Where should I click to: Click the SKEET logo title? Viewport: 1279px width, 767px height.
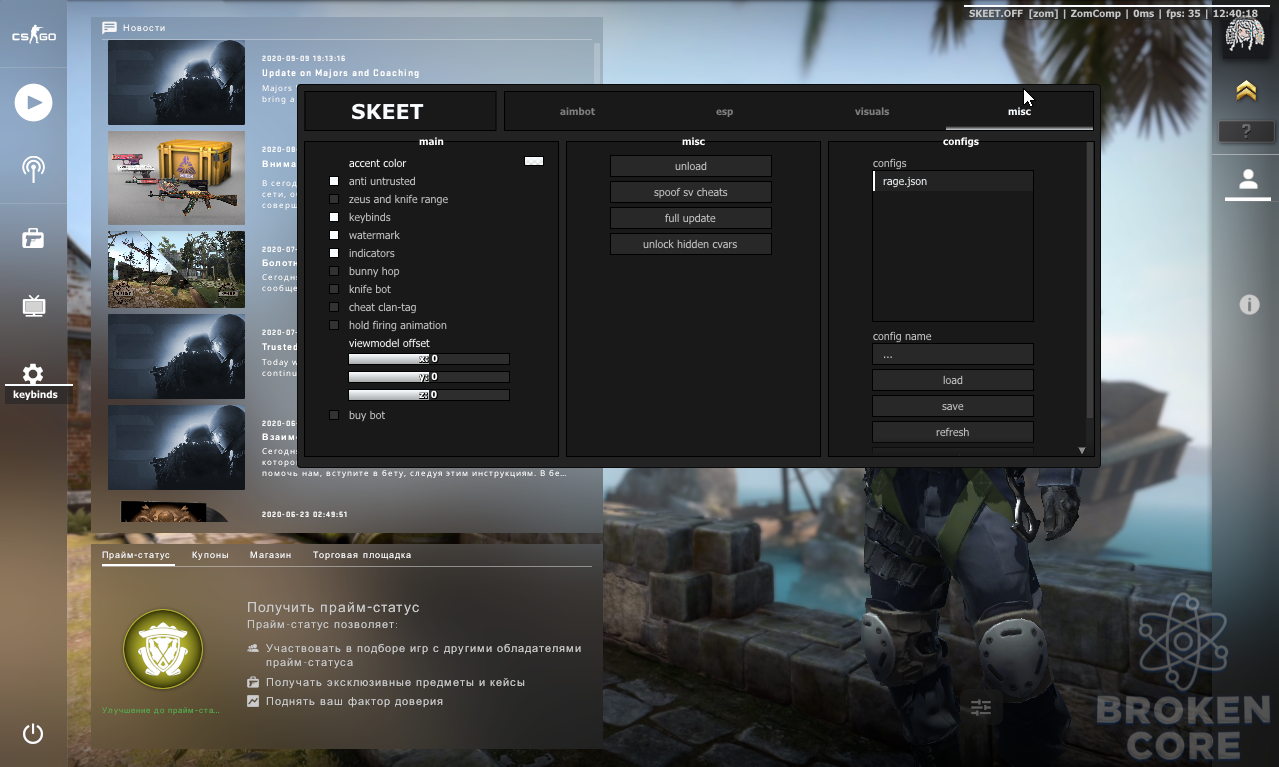(387, 112)
